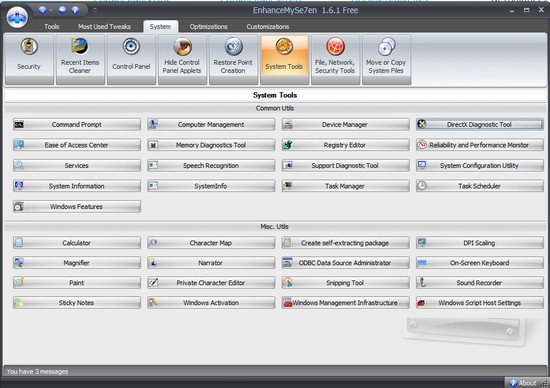Start Narrator
This screenshot has height=388, width=550.
[x=211, y=263]
